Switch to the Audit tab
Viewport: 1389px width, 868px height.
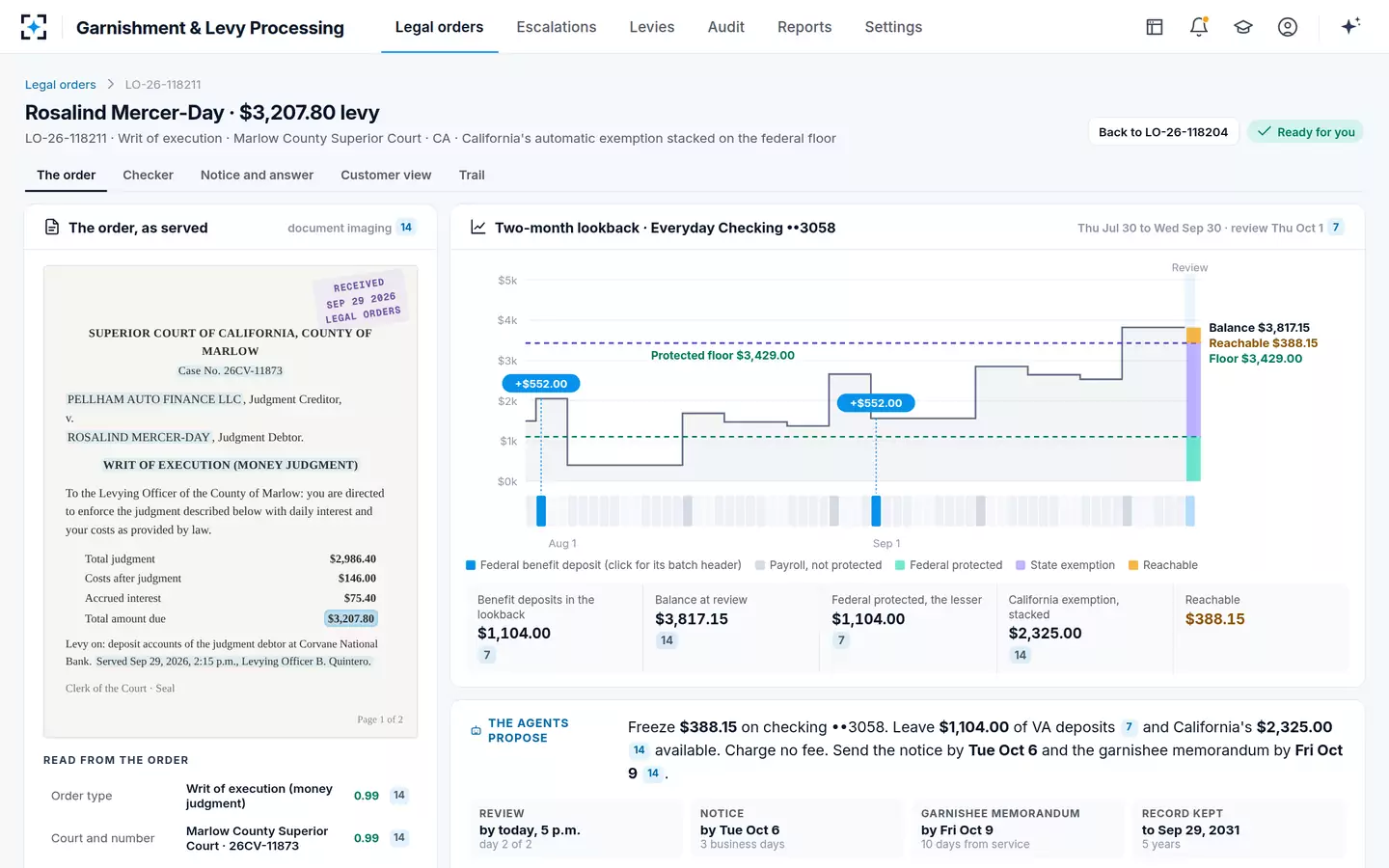pyautogui.click(x=726, y=27)
